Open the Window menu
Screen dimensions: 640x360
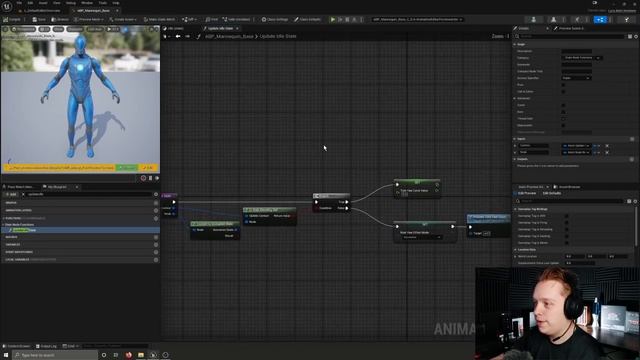click(87, 3)
